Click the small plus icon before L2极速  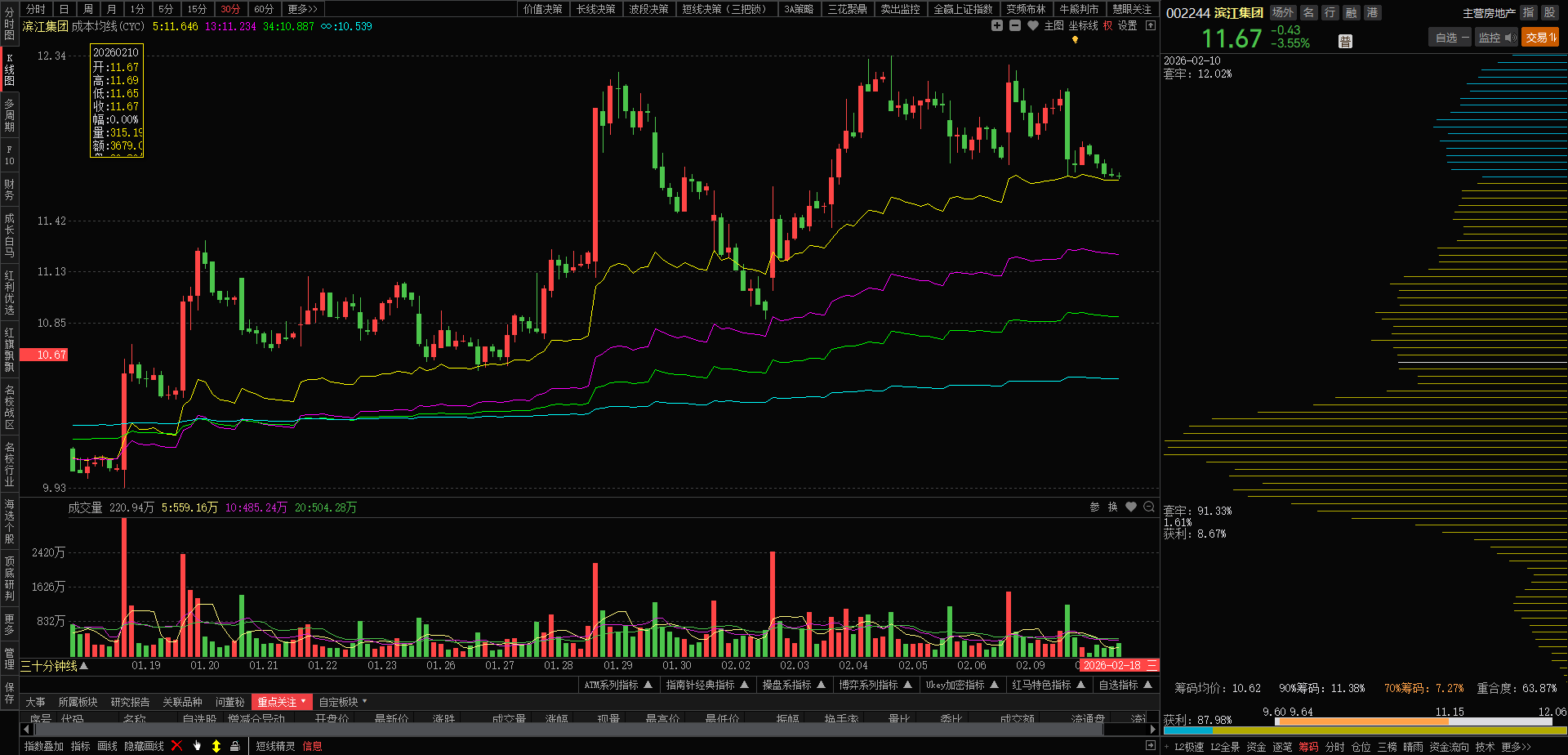[1167, 747]
